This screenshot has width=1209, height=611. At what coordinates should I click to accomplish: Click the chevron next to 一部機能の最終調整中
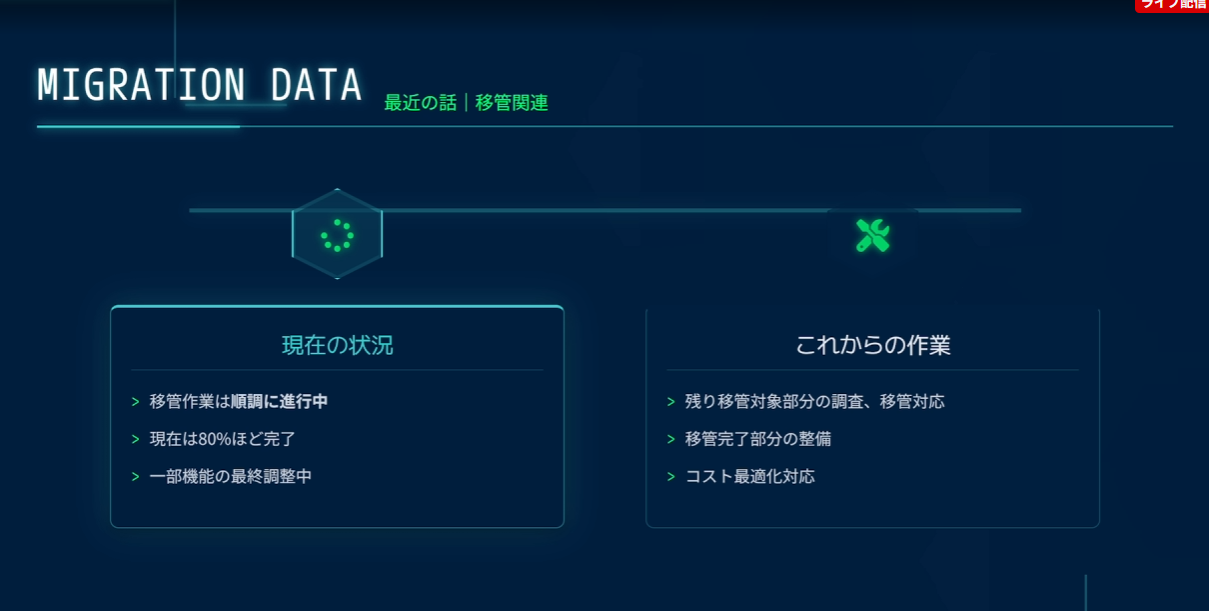(135, 477)
